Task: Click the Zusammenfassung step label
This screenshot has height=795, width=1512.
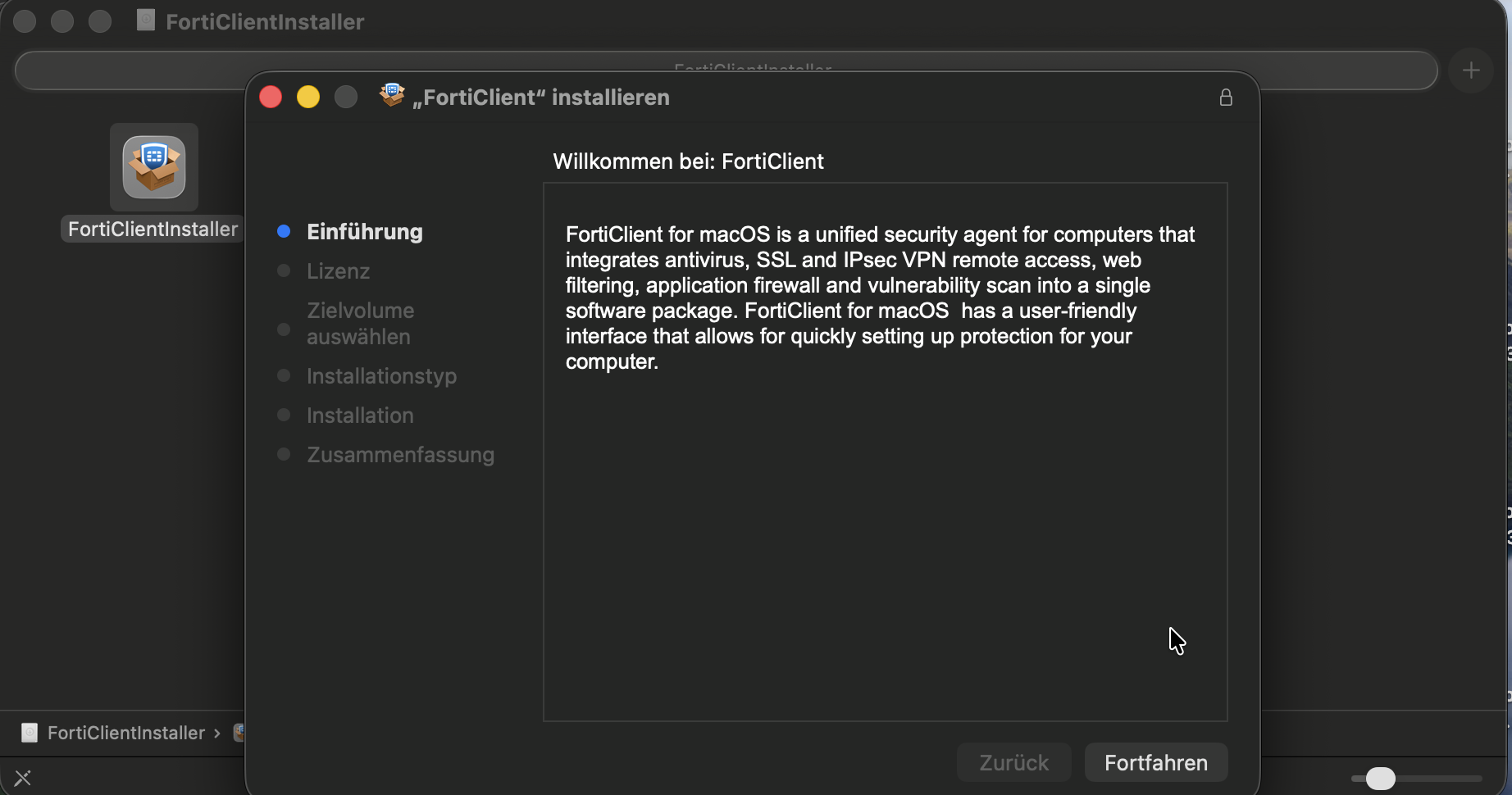Action: [x=400, y=455]
